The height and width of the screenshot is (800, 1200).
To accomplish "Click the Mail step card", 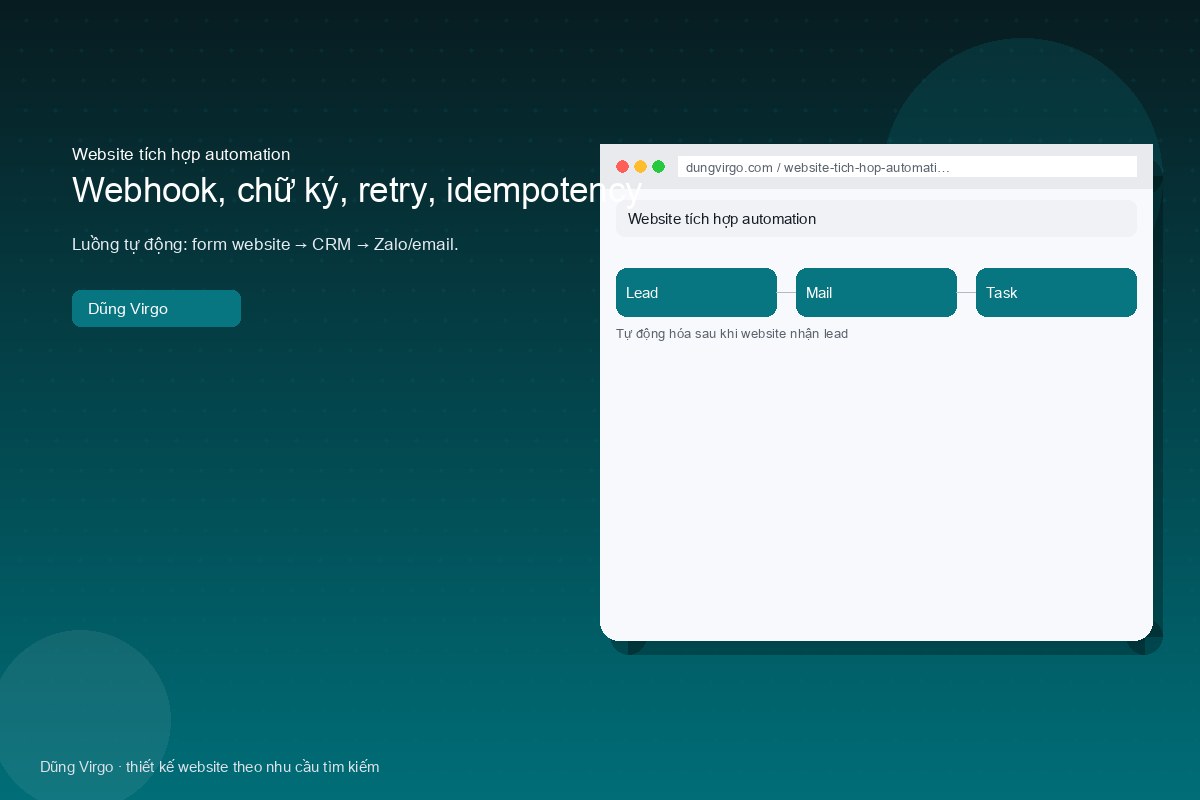I will coord(876,292).
